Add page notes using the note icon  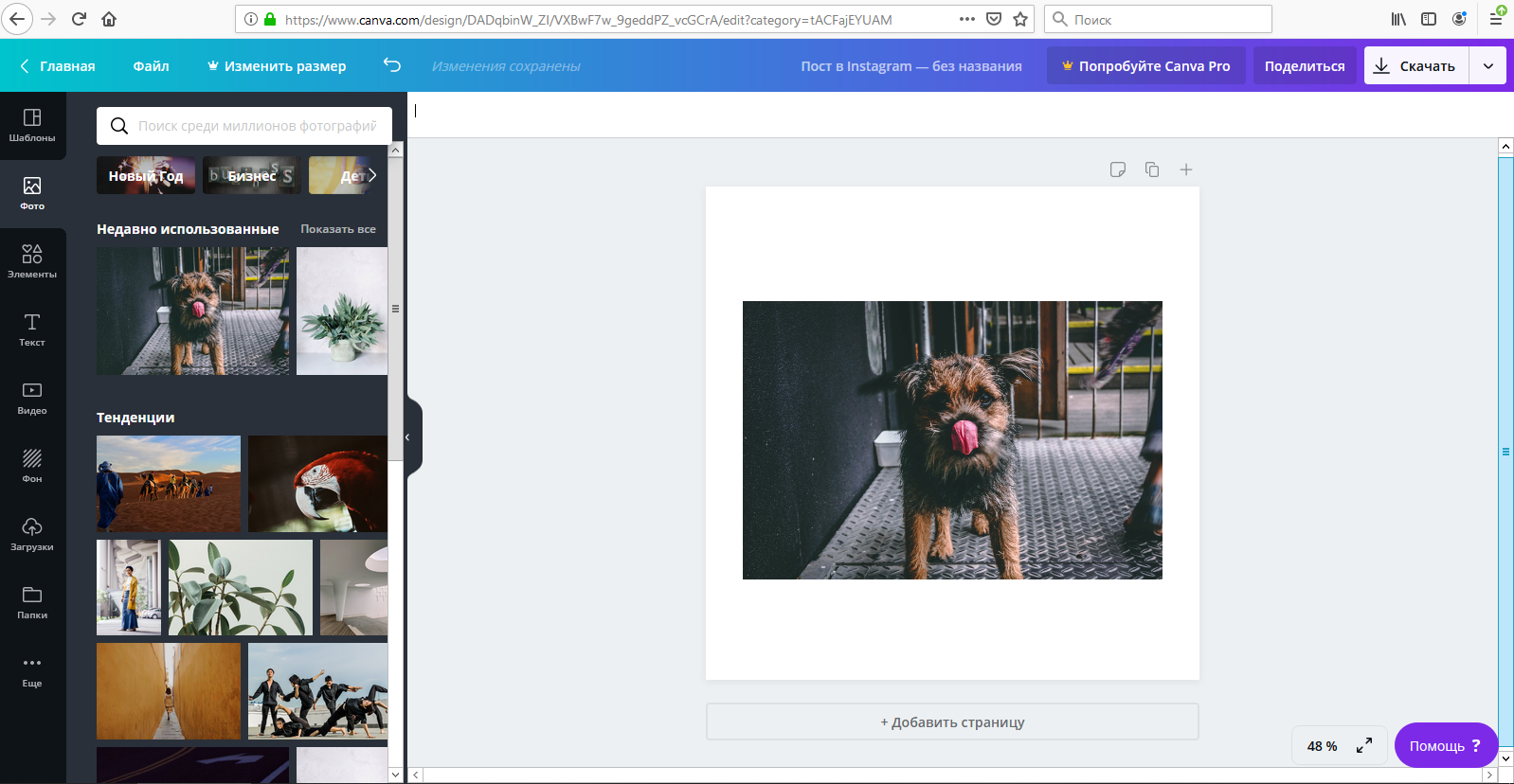coord(1118,169)
